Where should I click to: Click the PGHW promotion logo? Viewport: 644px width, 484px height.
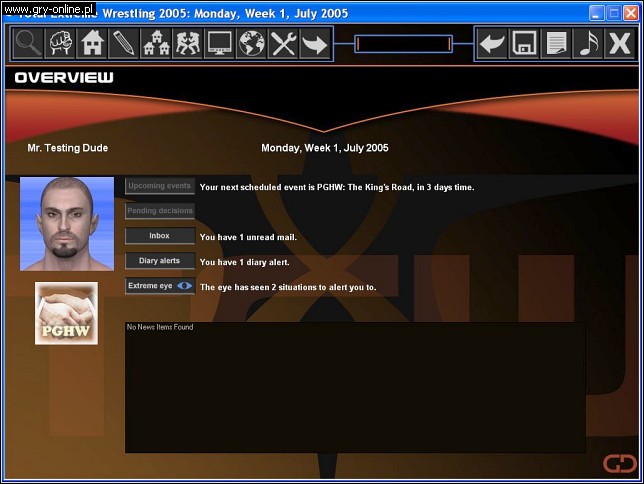[x=66, y=314]
